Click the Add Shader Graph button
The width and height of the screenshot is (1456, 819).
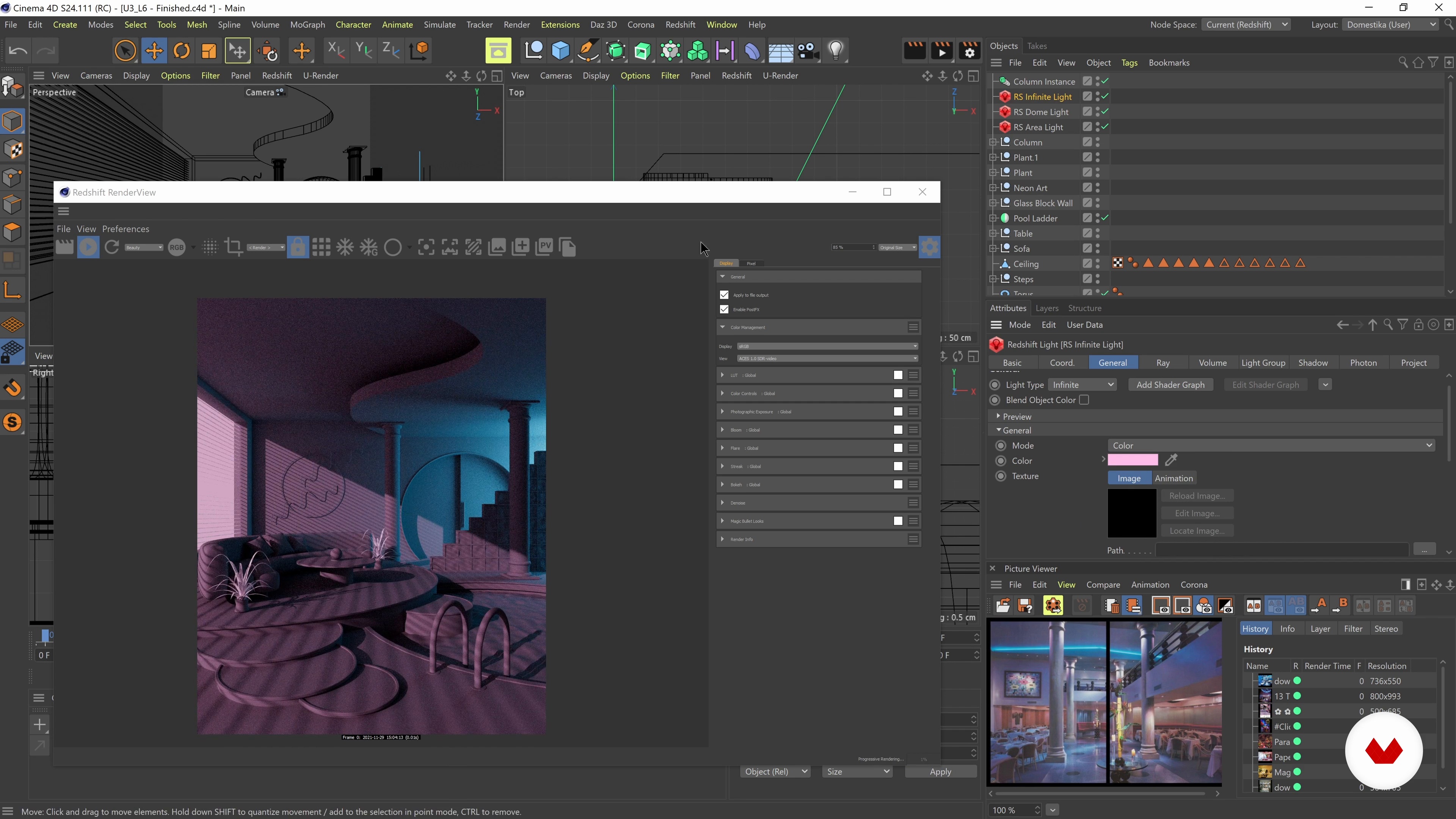[x=1170, y=385]
